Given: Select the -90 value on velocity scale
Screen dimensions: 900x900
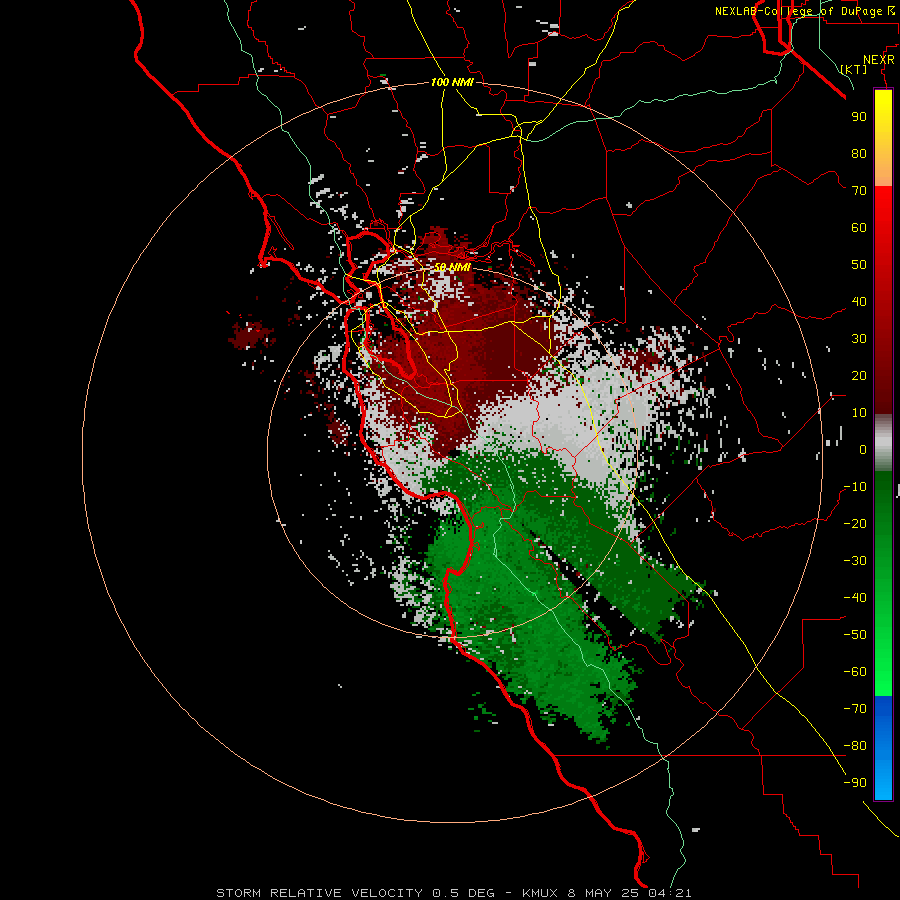Looking at the screenshot, I should tap(855, 783).
